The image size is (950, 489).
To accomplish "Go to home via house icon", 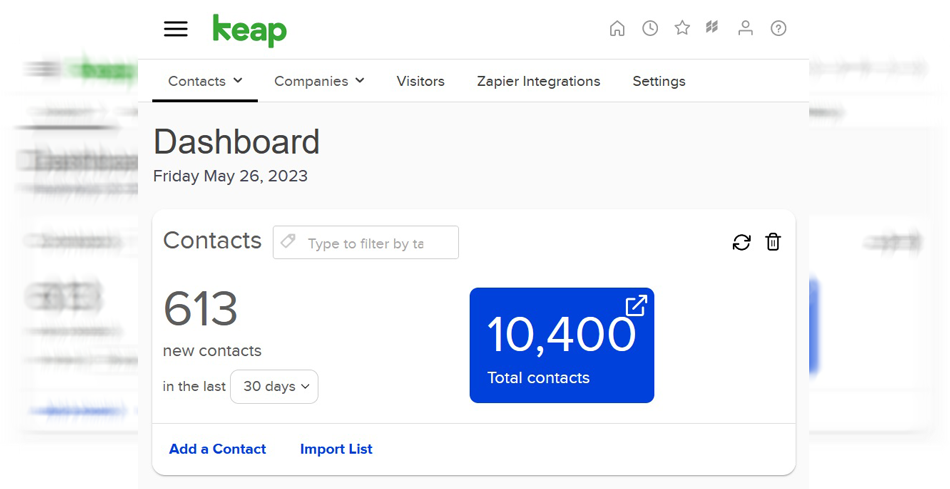I will coord(617,28).
